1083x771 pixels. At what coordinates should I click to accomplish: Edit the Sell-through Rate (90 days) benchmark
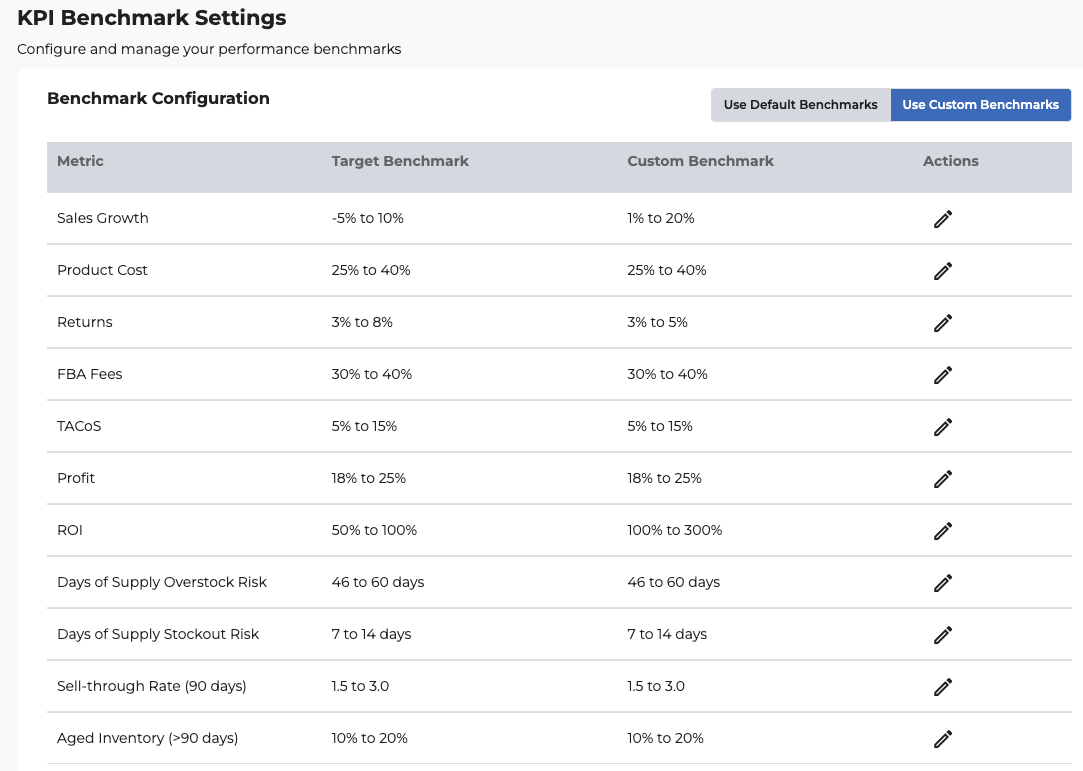[x=942, y=687]
